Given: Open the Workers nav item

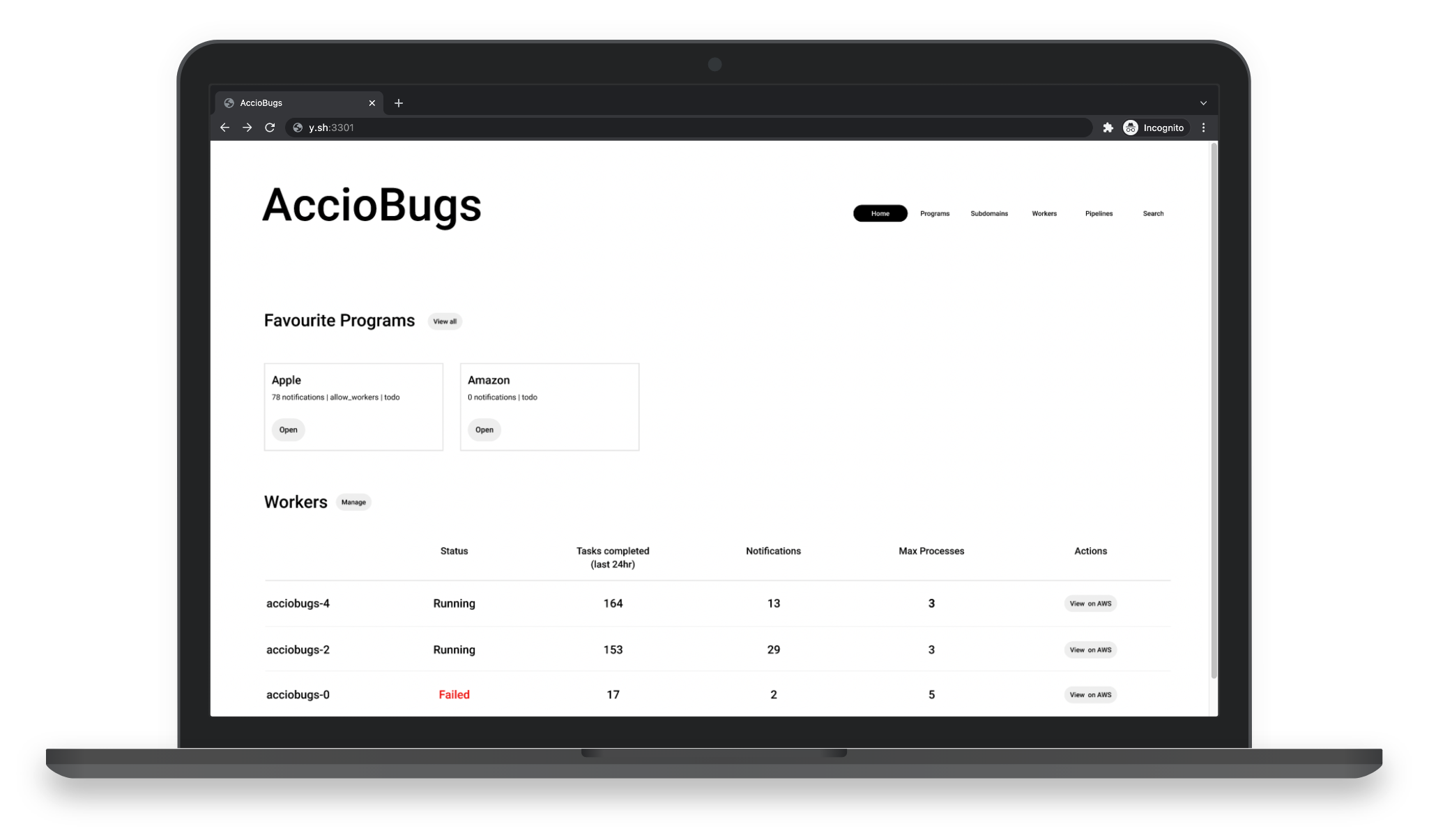Looking at the screenshot, I should click(1044, 213).
